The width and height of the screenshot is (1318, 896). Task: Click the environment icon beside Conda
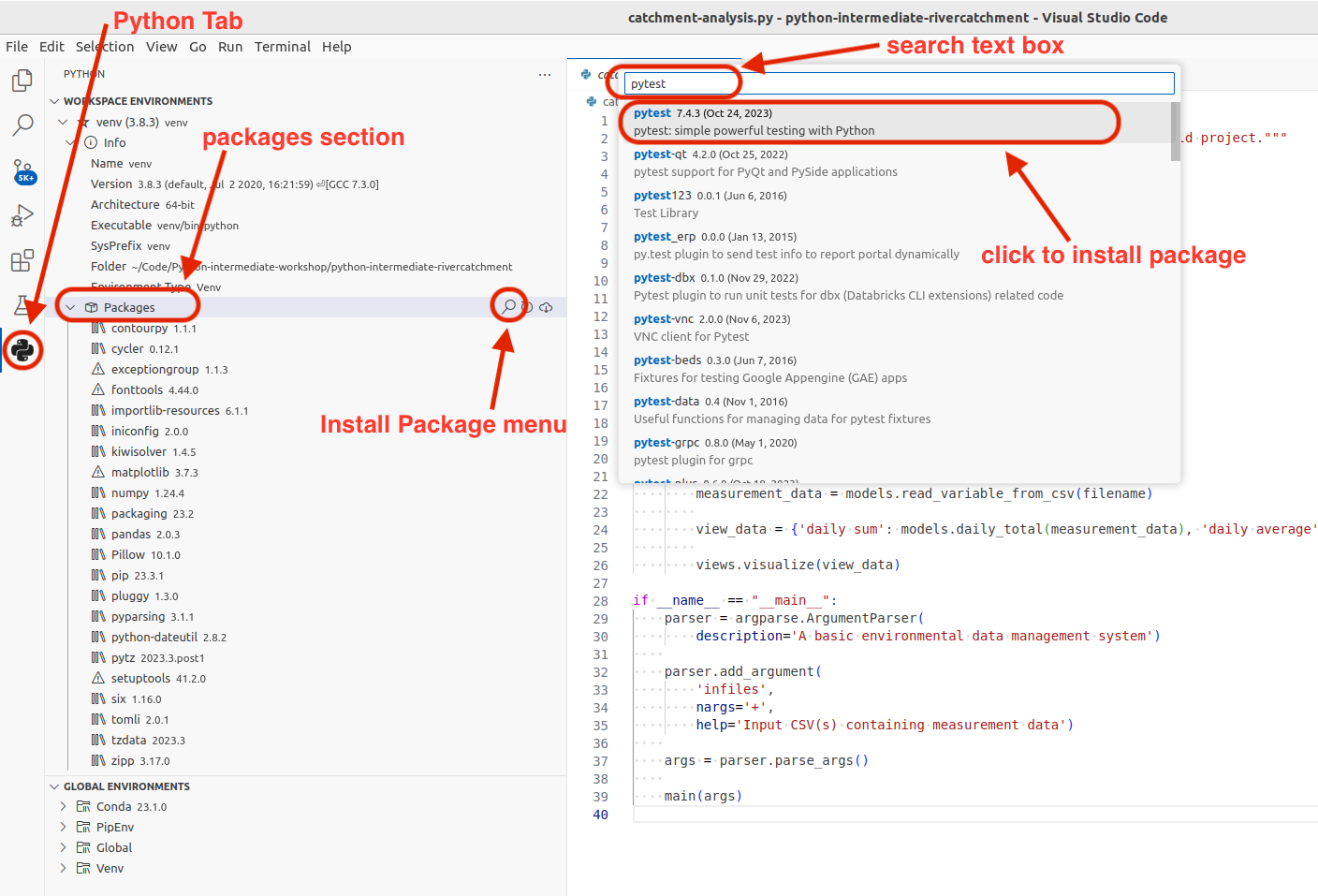coord(83,806)
